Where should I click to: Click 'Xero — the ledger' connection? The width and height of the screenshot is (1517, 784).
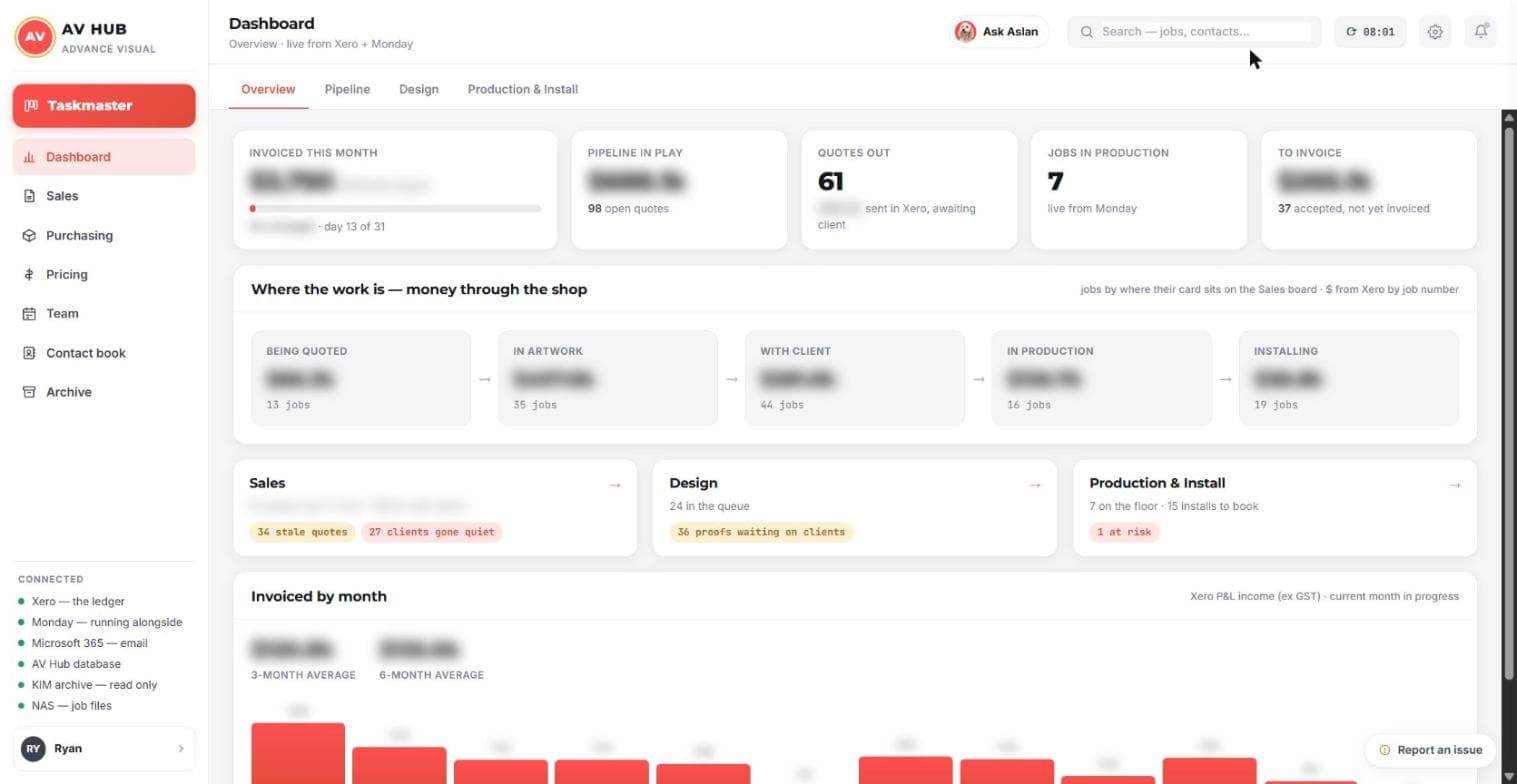point(78,602)
